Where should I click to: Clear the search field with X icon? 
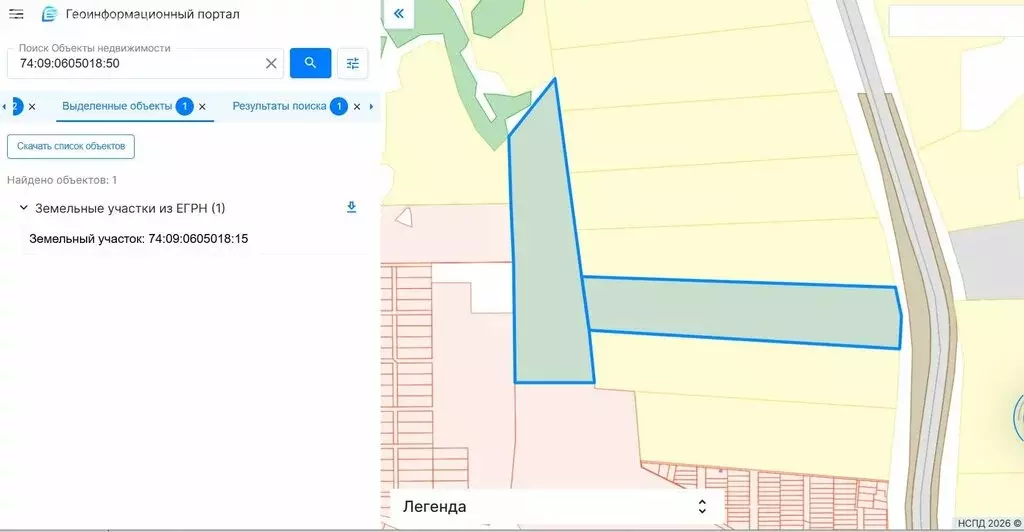tap(271, 63)
